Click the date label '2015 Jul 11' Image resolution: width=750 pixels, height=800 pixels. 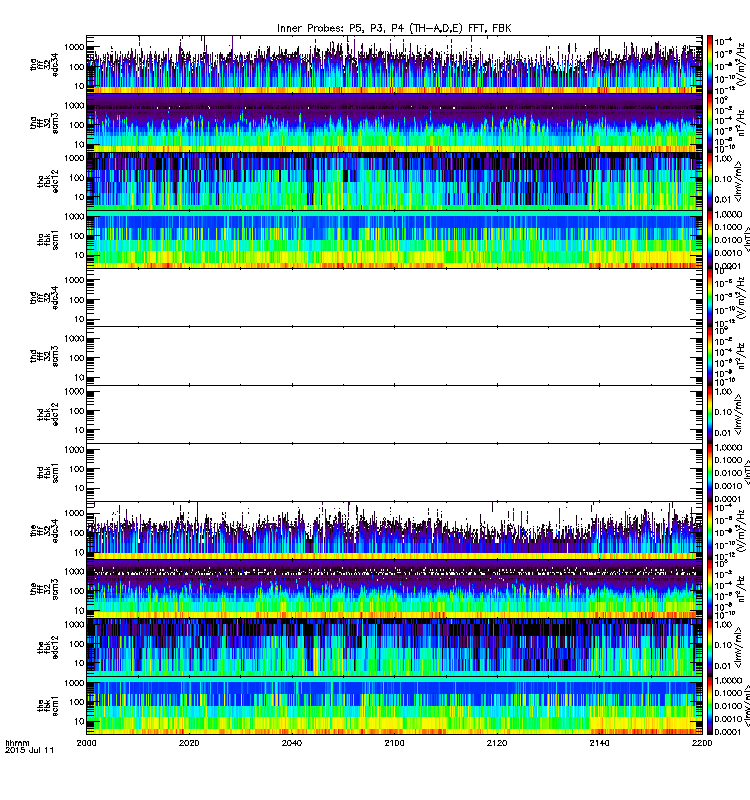29,750
